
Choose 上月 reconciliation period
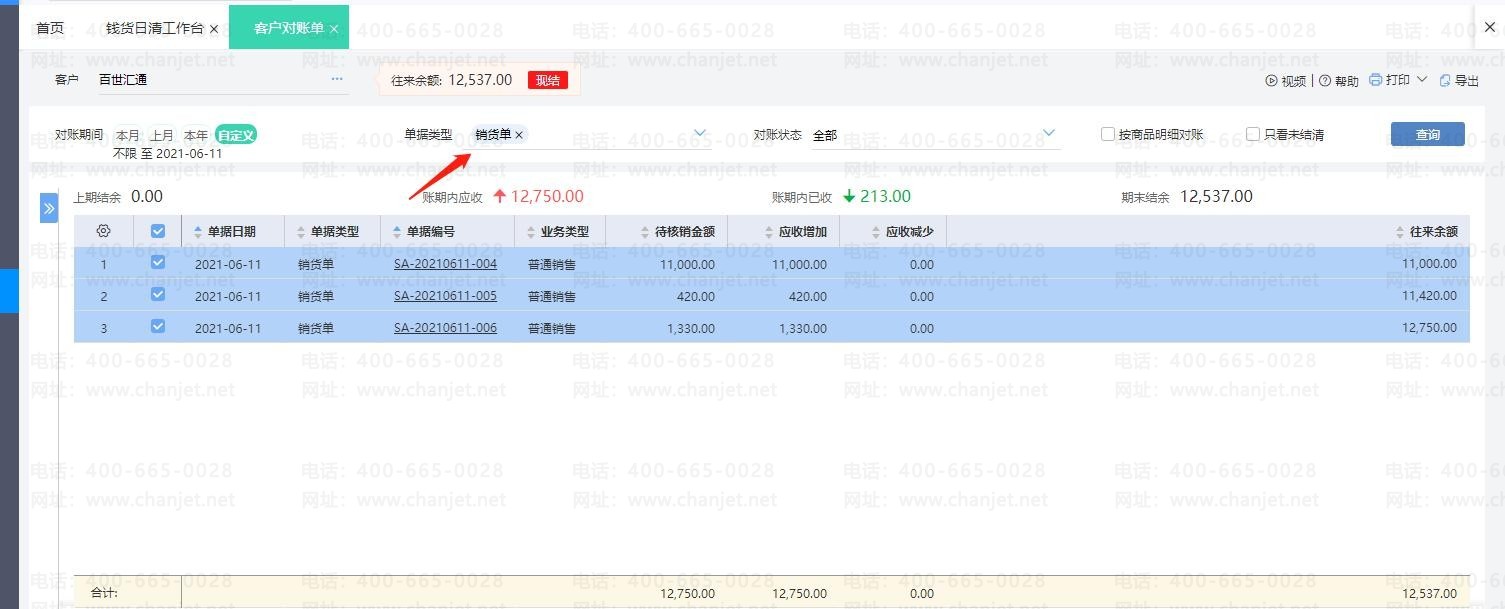coord(162,135)
